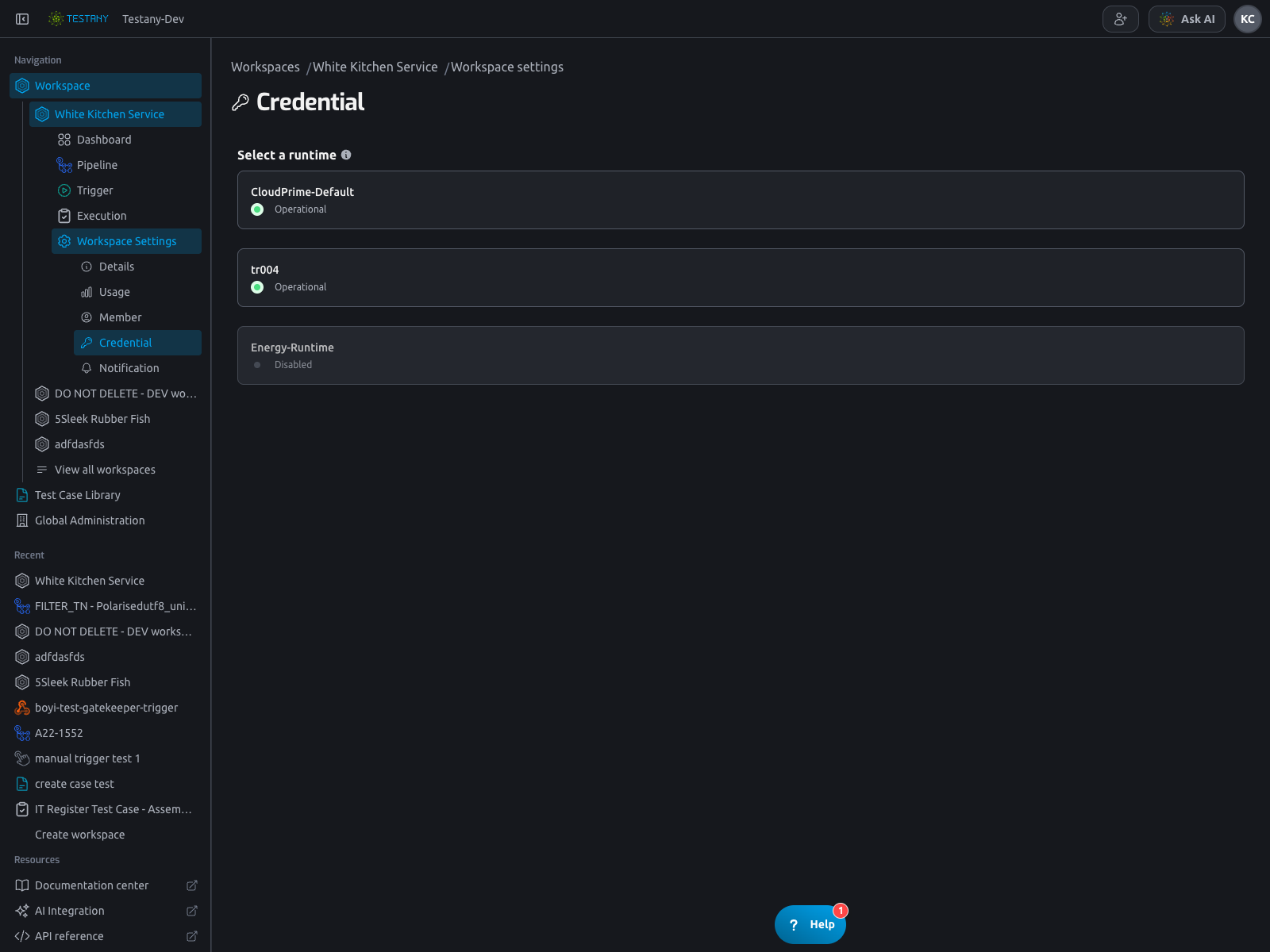The height and width of the screenshot is (952, 1270).
Task: Open the Trigger page
Action: 126,190
